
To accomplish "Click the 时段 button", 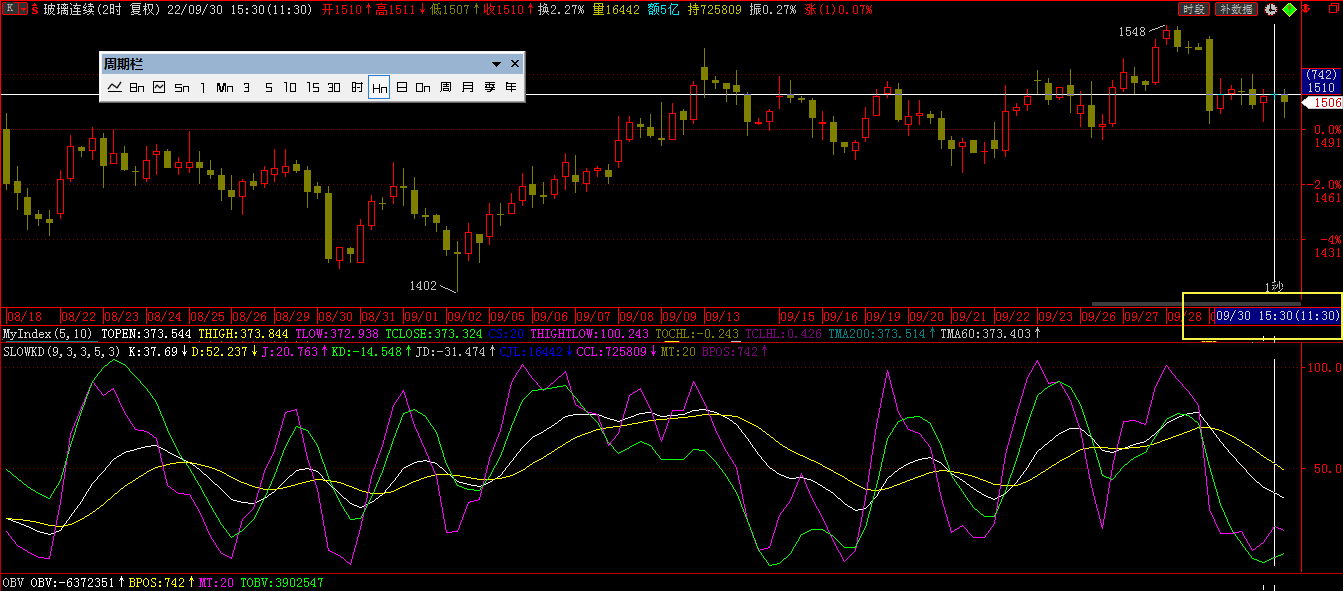I will coord(1193,9).
